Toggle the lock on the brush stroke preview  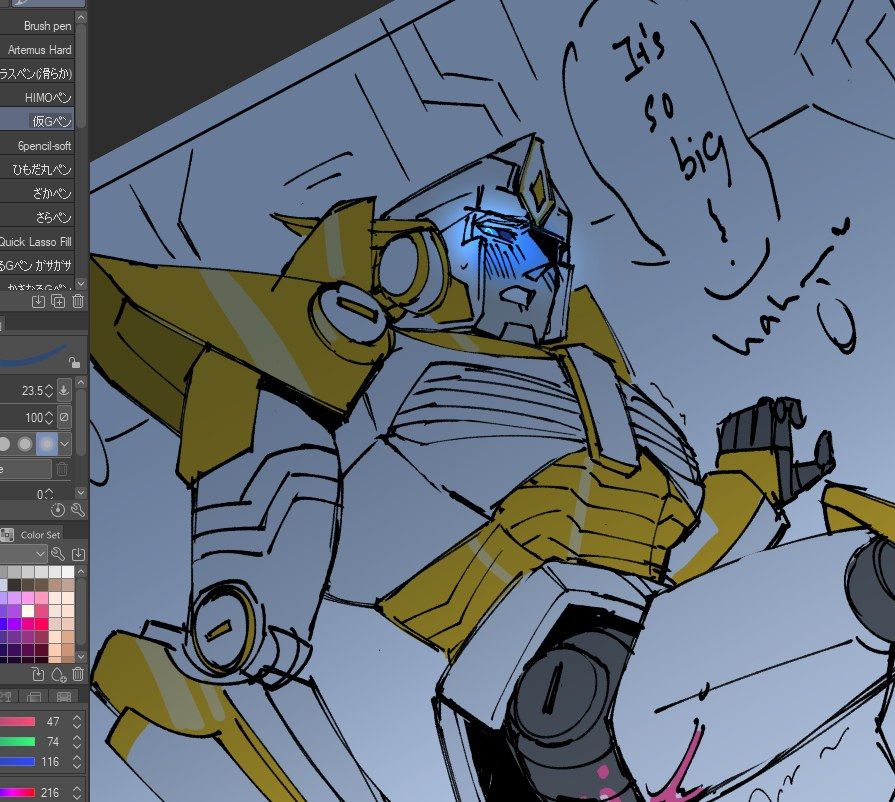(74, 362)
